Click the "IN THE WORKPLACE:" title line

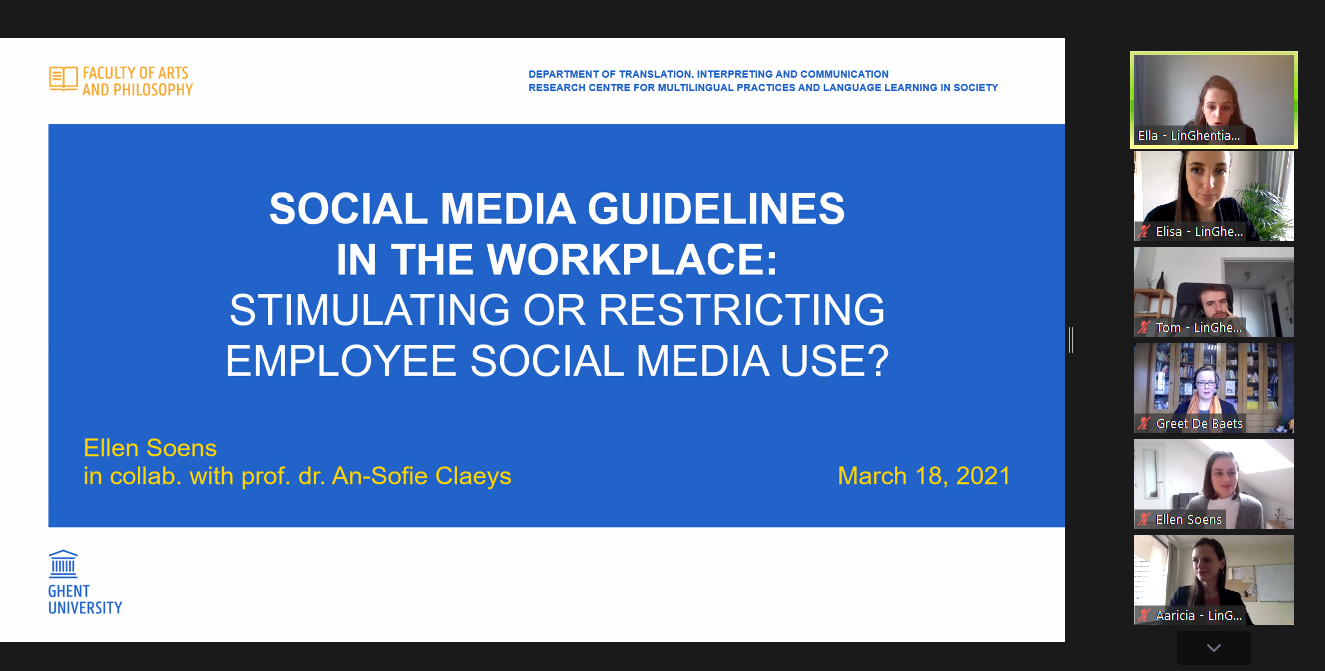pyautogui.click(x=557, y=260)
